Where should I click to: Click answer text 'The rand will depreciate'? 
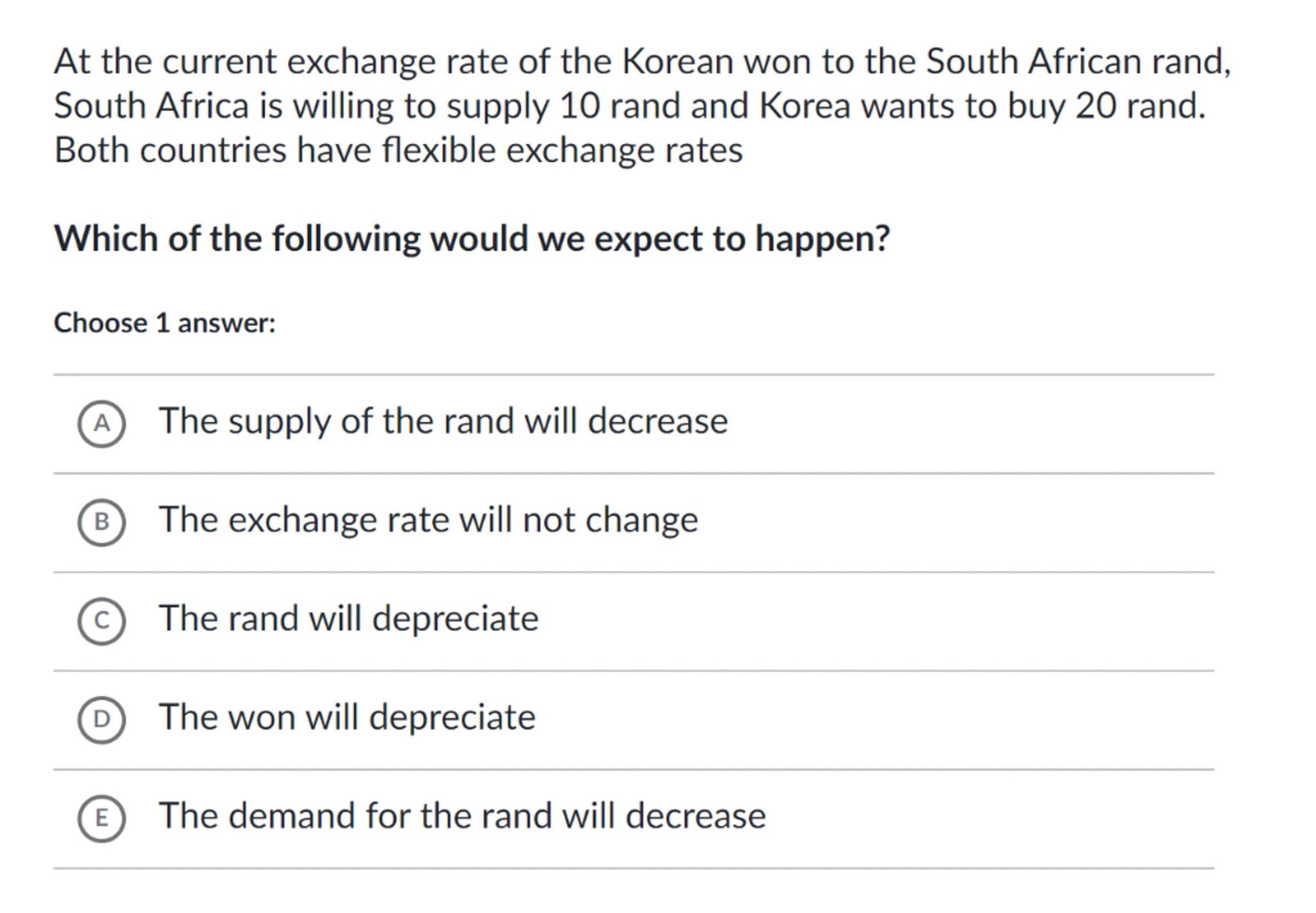348,619
